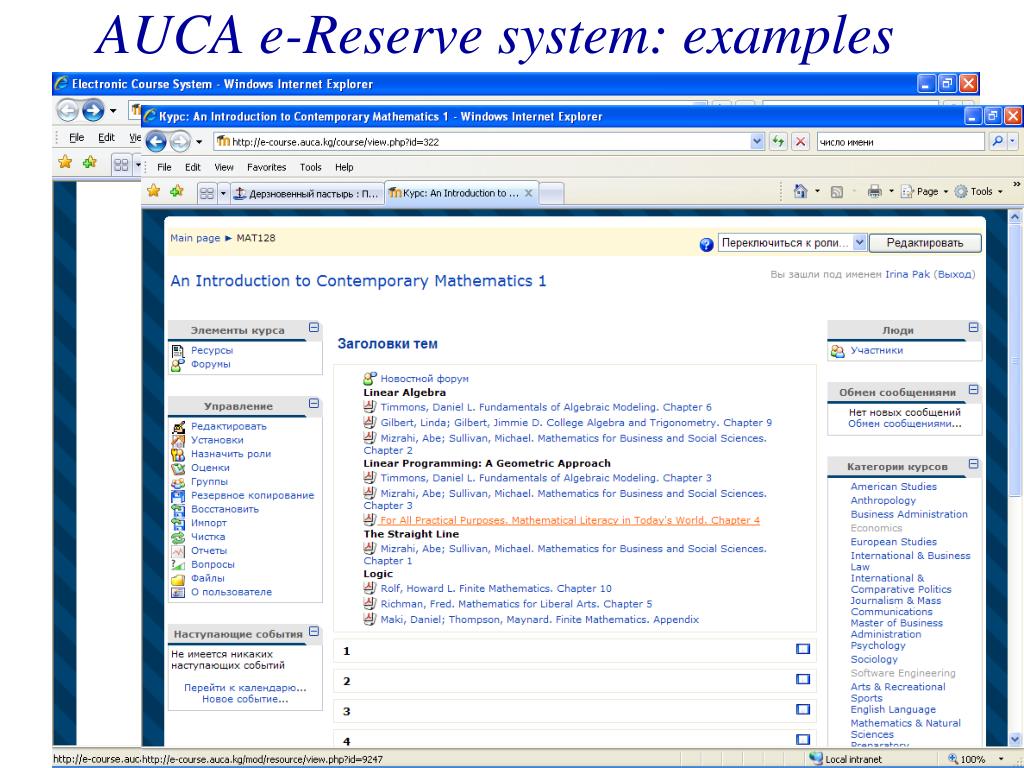Open the American Studies category link
1024x768 pixels.
coord(893,487)
